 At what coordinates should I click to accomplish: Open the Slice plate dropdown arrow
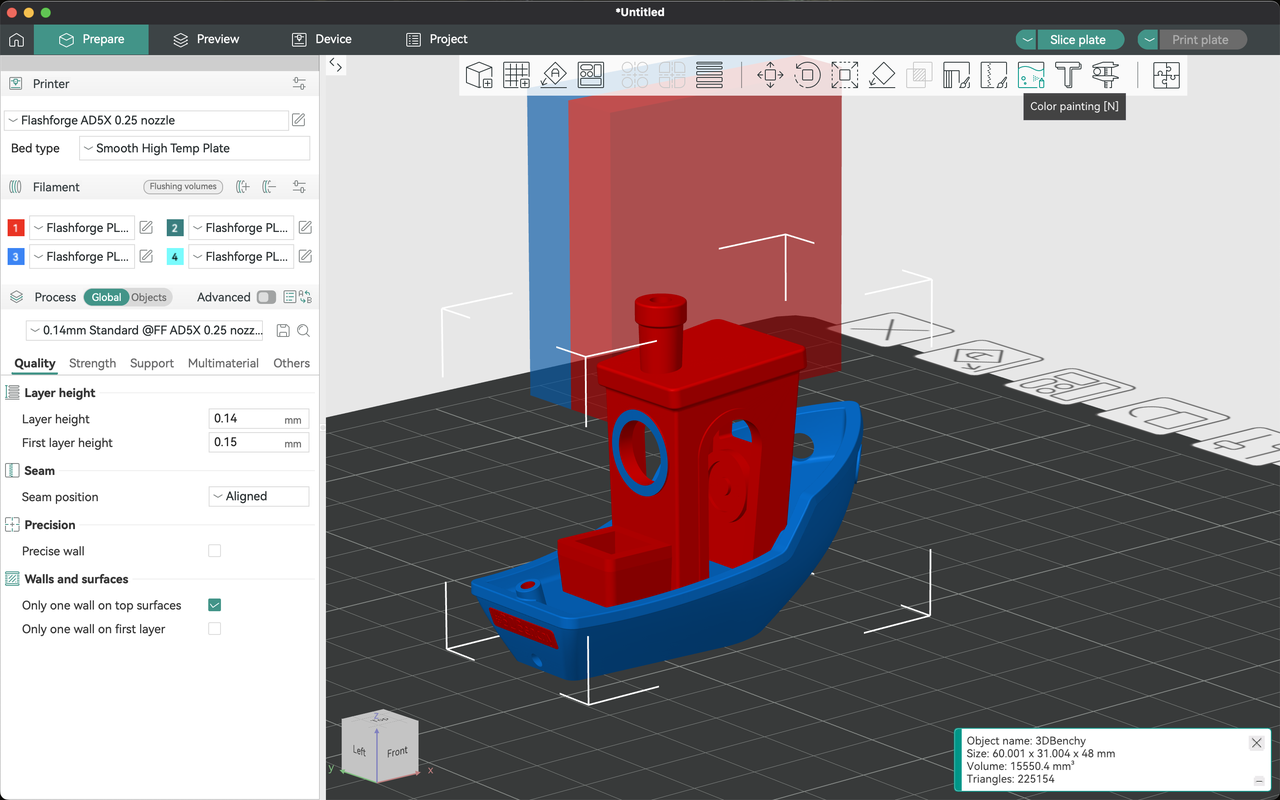pyautogui.click(x=1026, y=40)
